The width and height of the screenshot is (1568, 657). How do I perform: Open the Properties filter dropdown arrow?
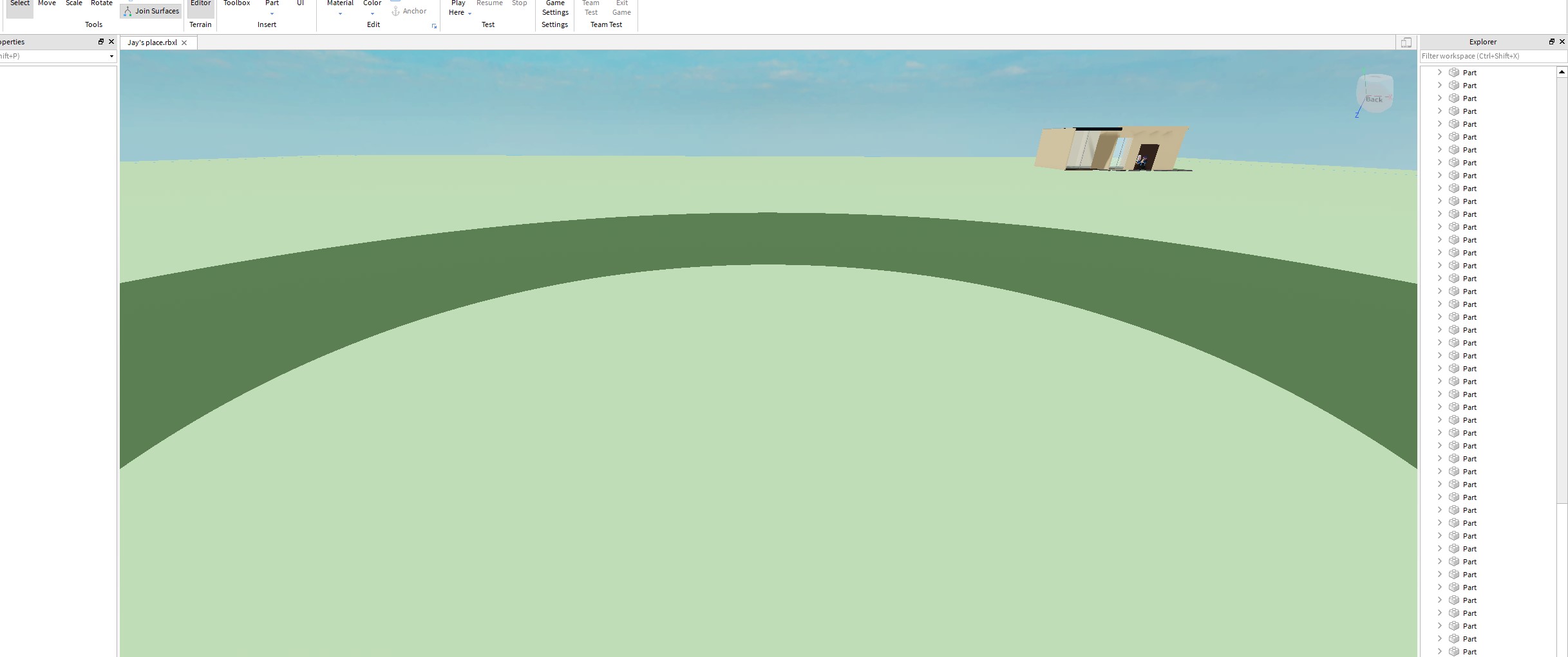111,56
